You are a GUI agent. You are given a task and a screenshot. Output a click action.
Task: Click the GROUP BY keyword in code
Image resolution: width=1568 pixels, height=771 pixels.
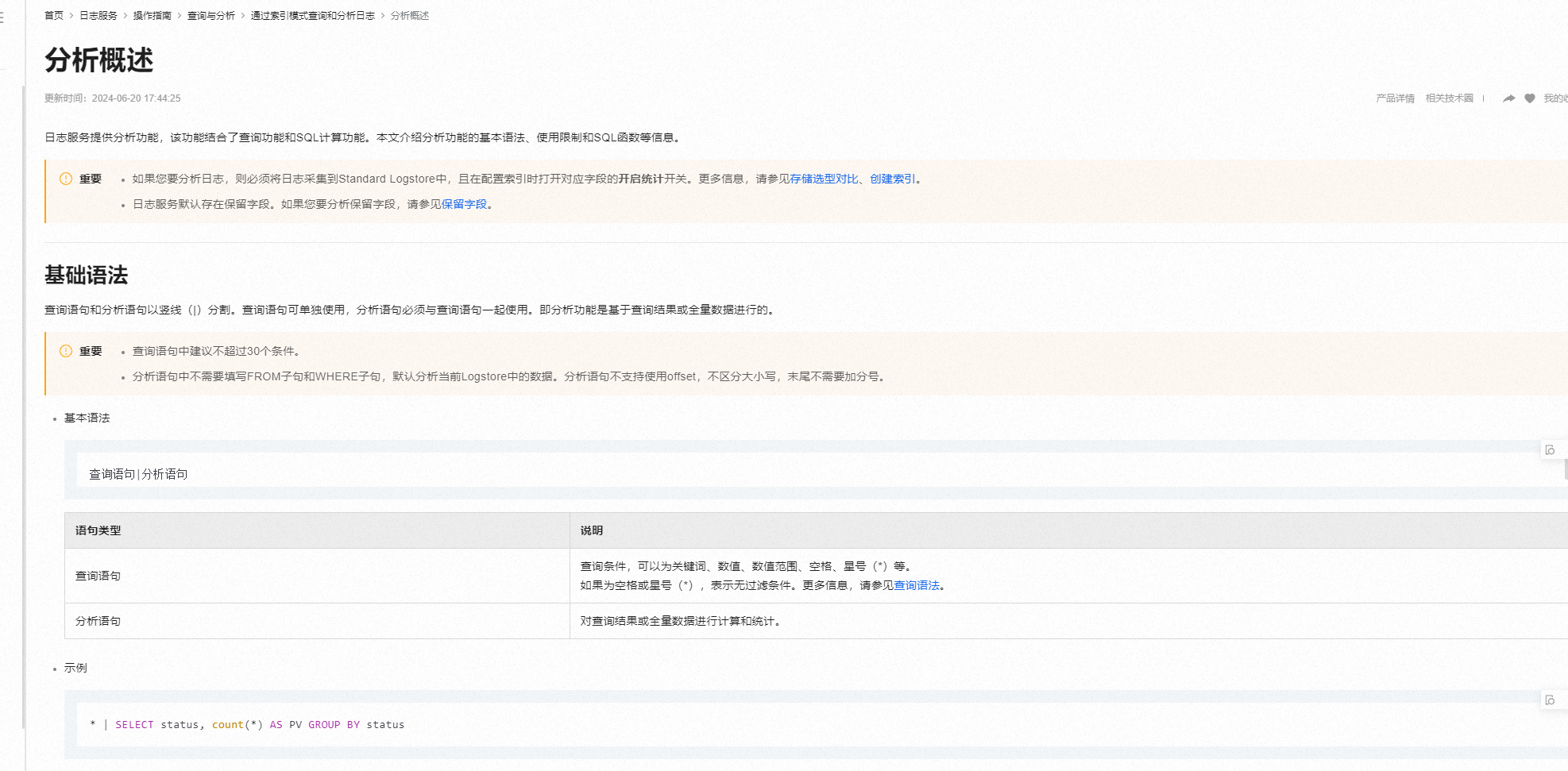334,725
